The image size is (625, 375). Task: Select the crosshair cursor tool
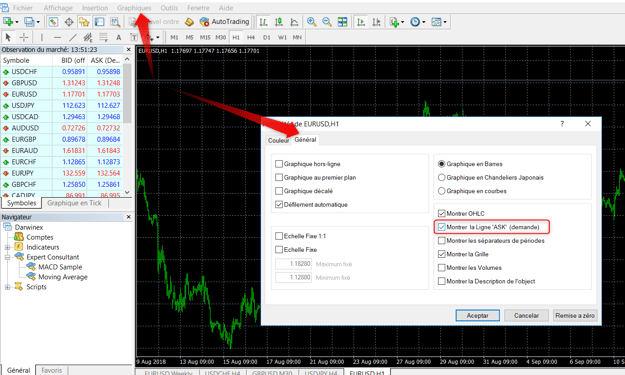pos(24,37)
